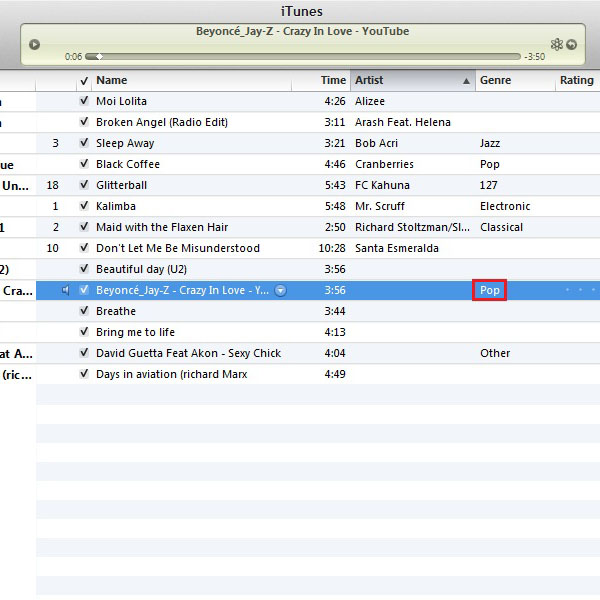The width and height of the screenshot is (600, 600).
Task: Select Don't Let Me Be Misunderstood
Action: click(178, 248)
